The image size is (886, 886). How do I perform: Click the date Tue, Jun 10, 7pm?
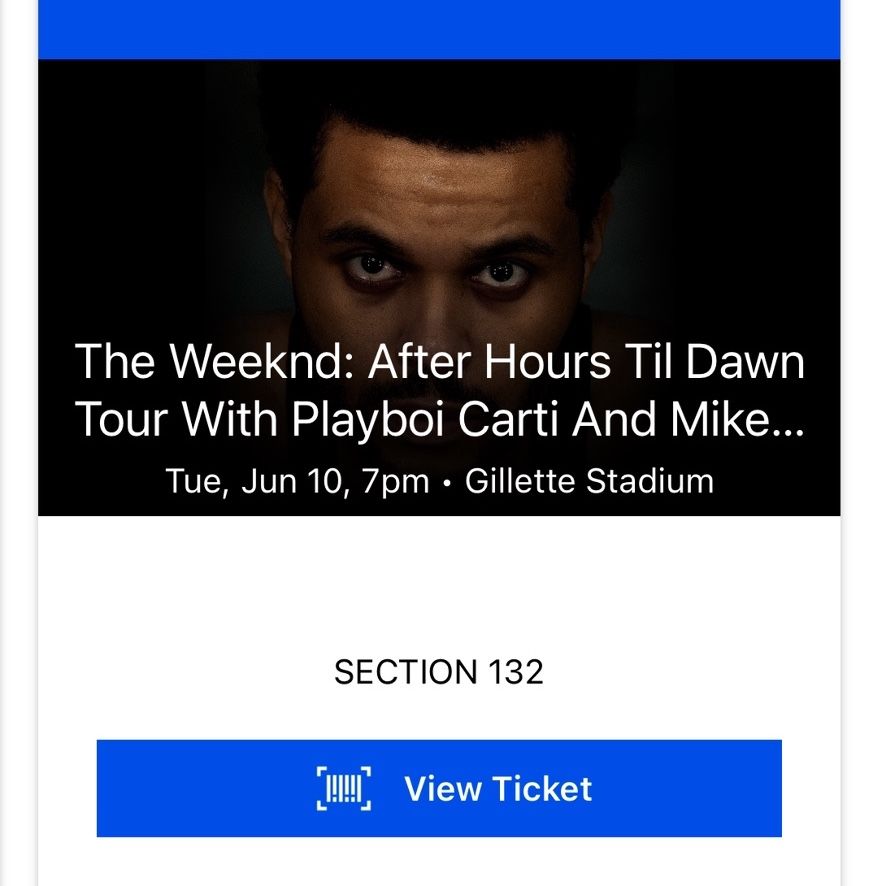(298, 481)
